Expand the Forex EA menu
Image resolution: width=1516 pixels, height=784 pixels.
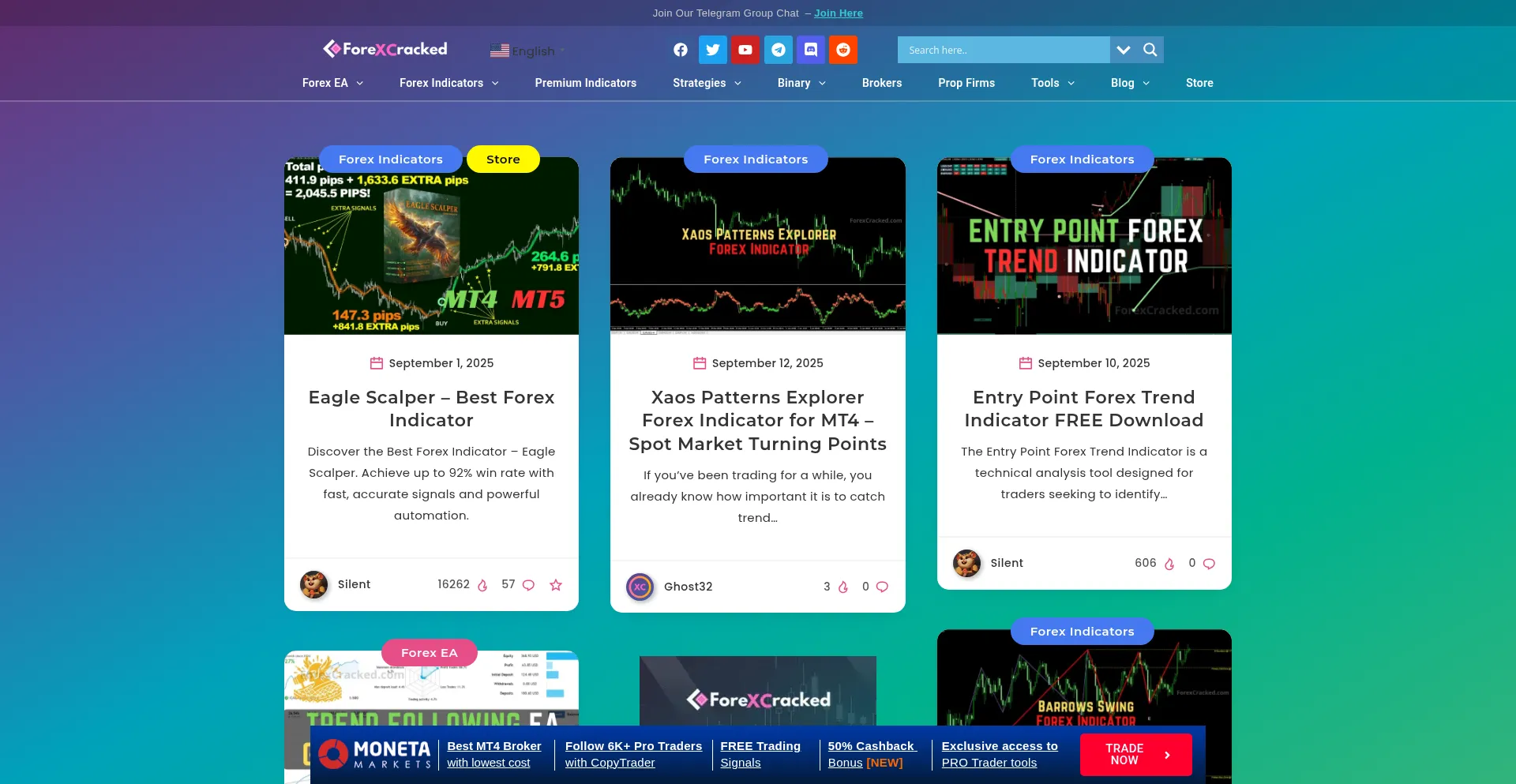click(332, 83)
